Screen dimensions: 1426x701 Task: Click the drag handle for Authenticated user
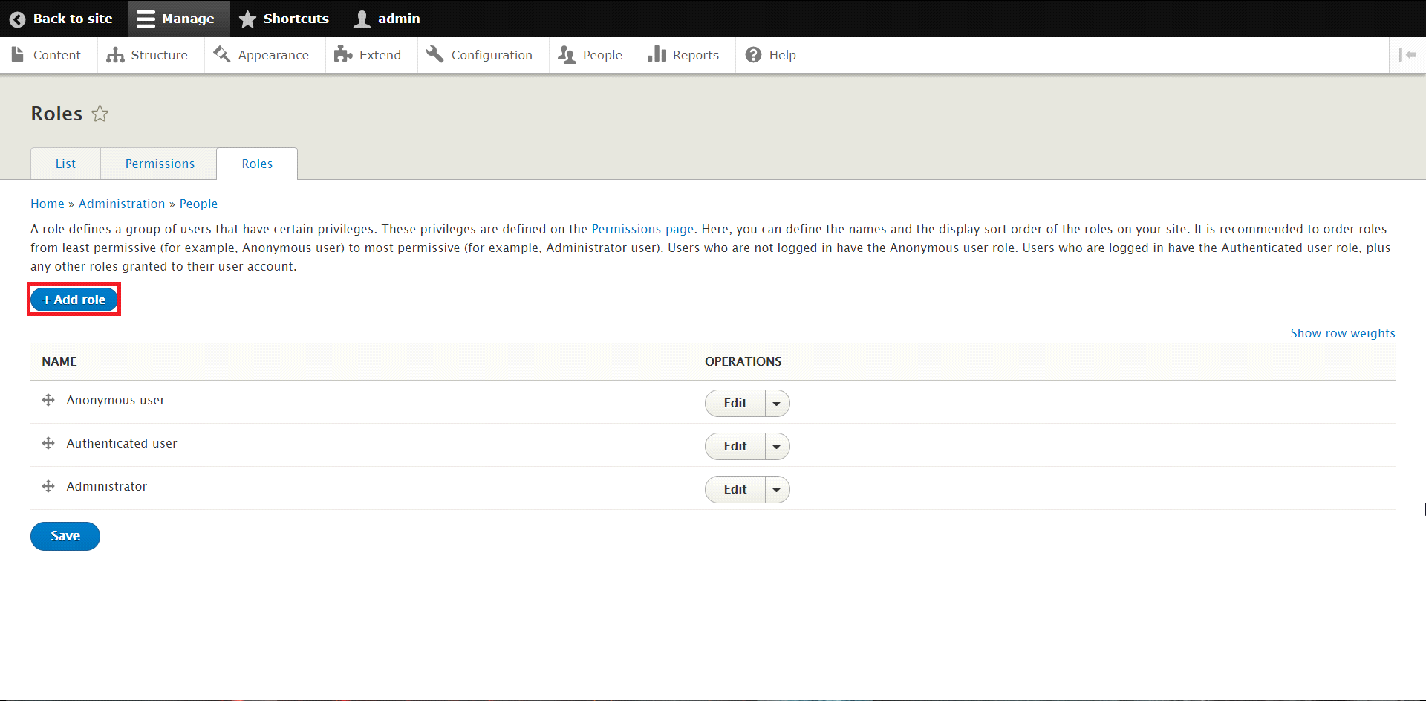[47, 443]
